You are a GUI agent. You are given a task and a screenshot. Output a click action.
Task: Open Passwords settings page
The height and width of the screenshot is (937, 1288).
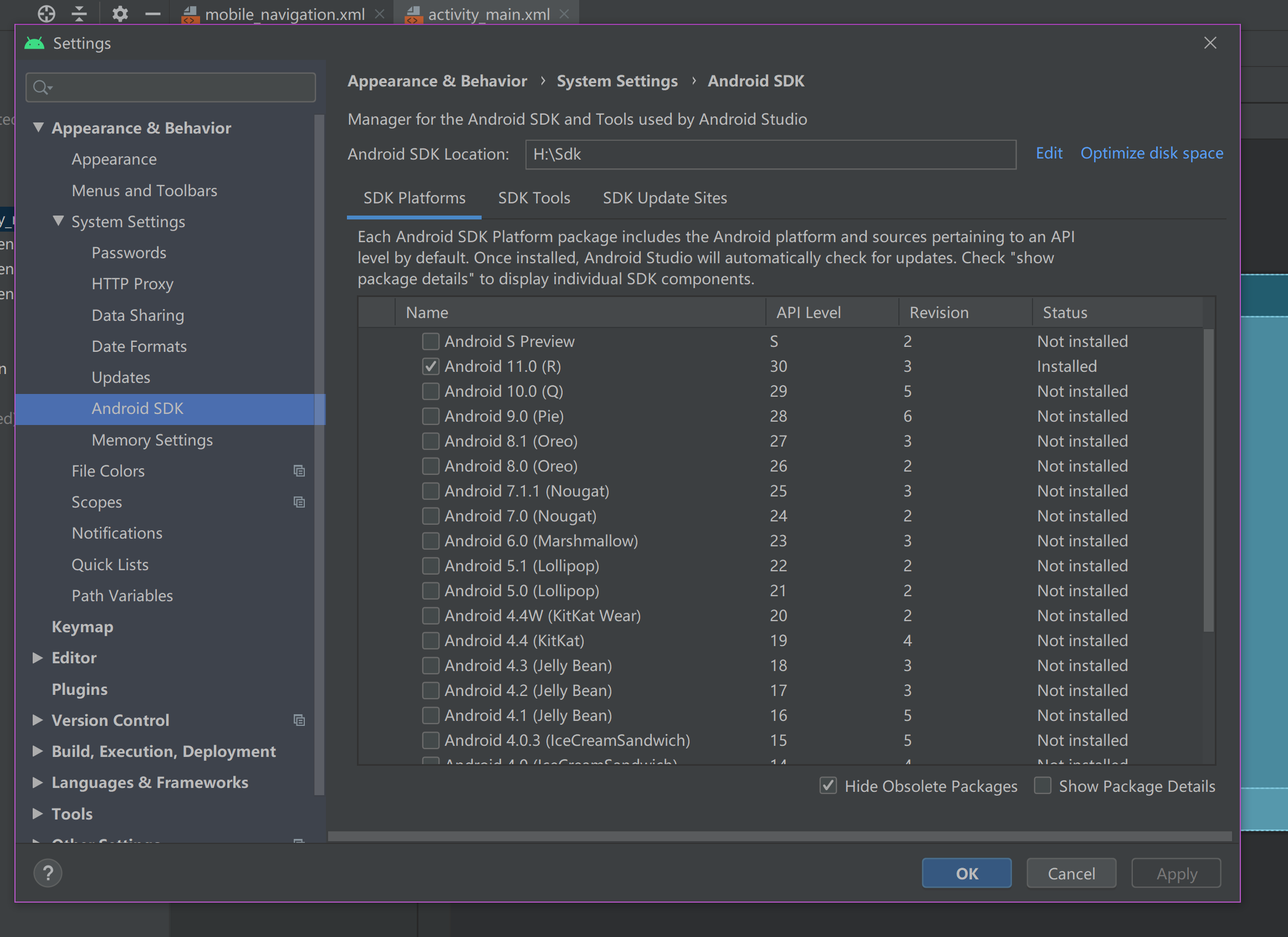pos(129,253)
